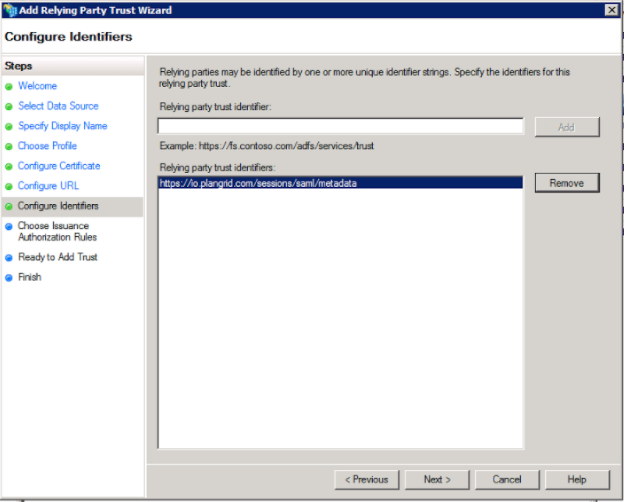Open Help for this wizard
The height and width of the screenshot is (502, 625).
coord(577,480)
